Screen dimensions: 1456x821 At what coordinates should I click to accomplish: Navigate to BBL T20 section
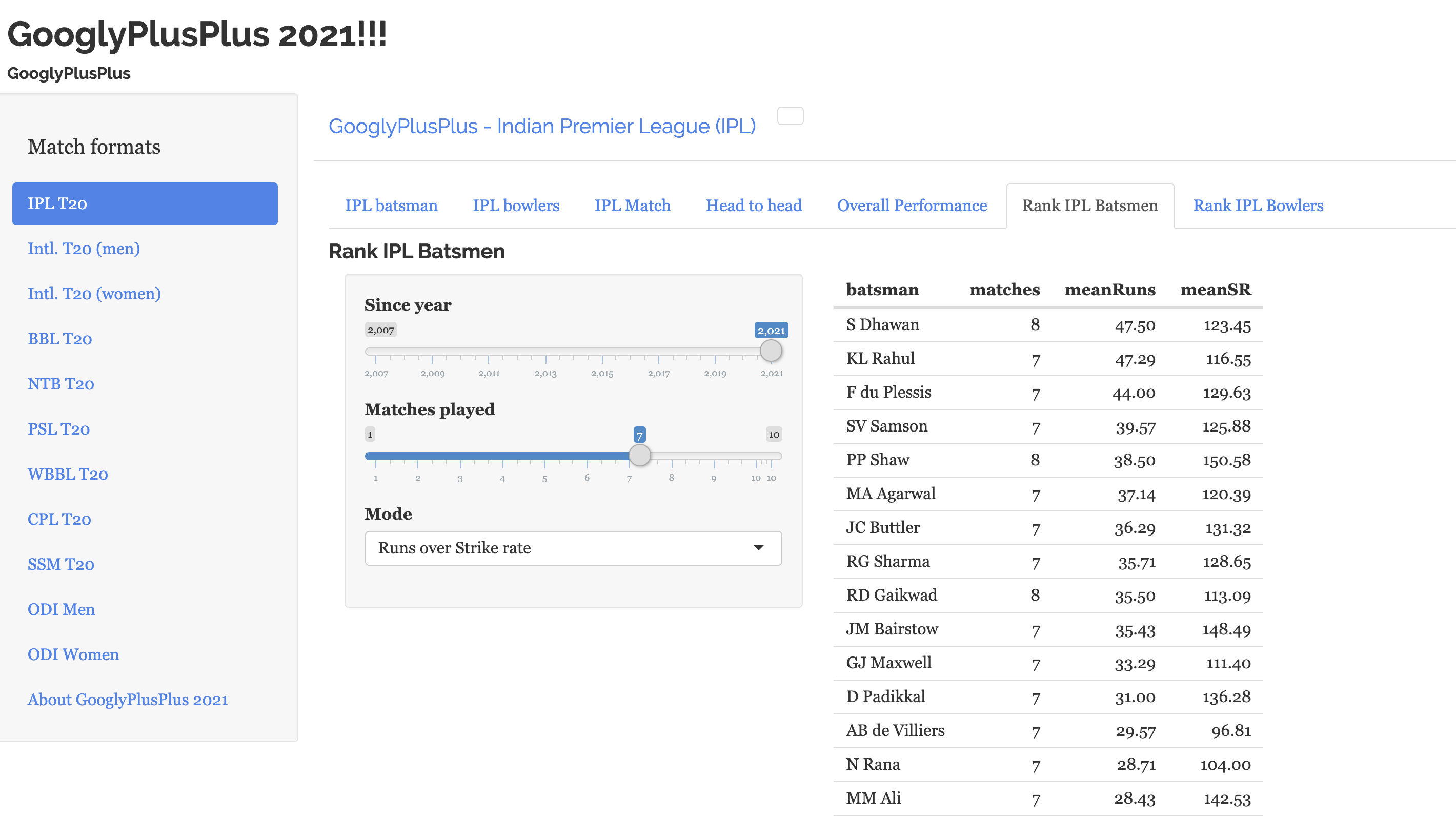59,339
